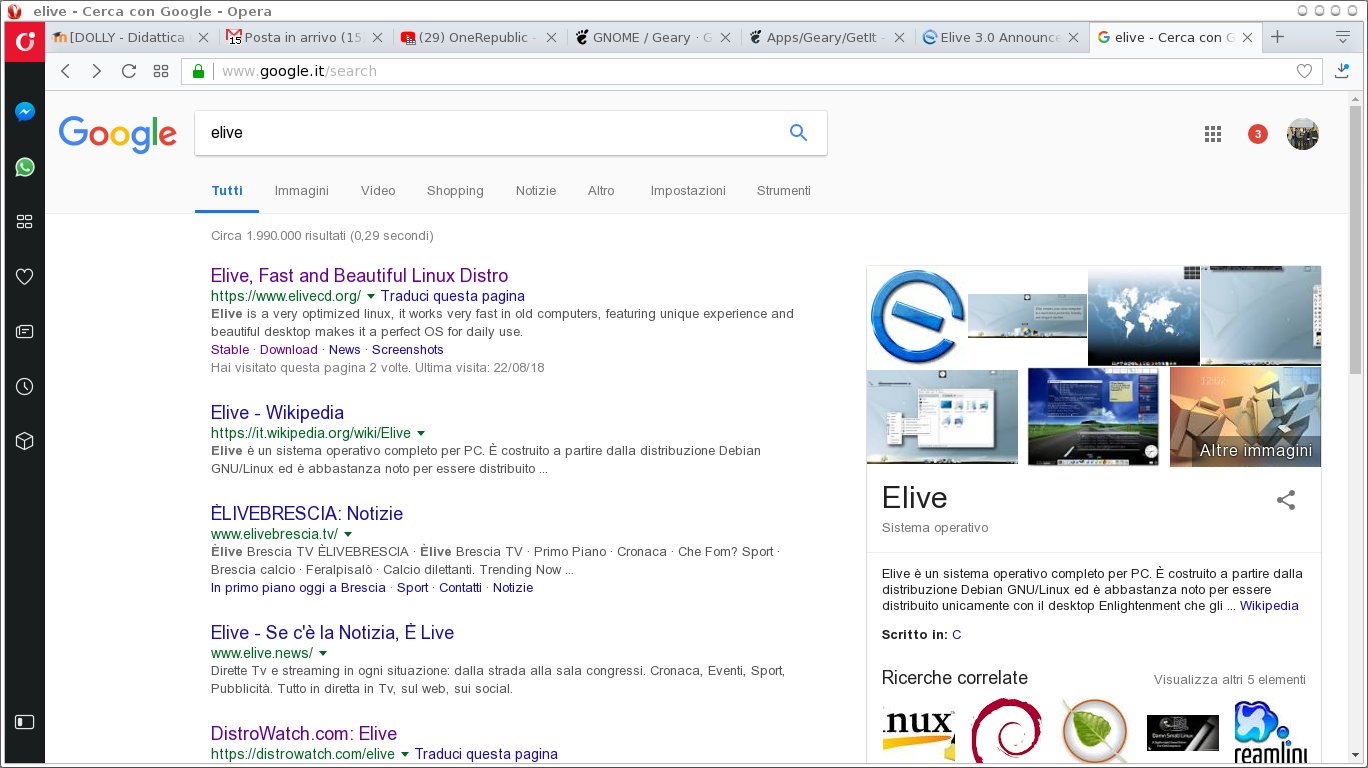Select the Shopping search tab
This screenshot has width=1368, height=768.
pyautogui.click(x=455, y=190)
